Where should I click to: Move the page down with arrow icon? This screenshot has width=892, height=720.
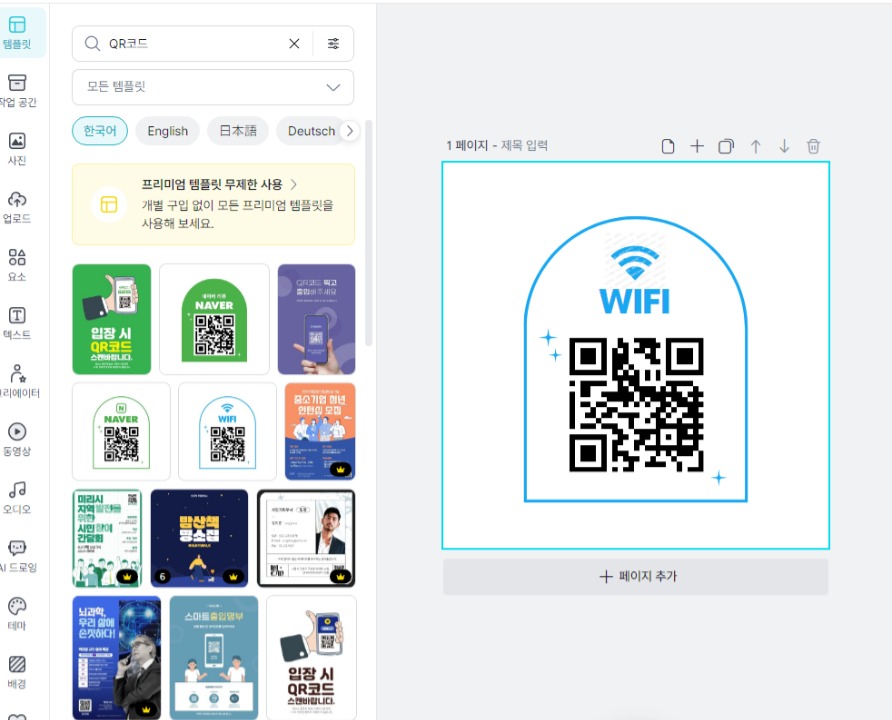pos(784,146)
